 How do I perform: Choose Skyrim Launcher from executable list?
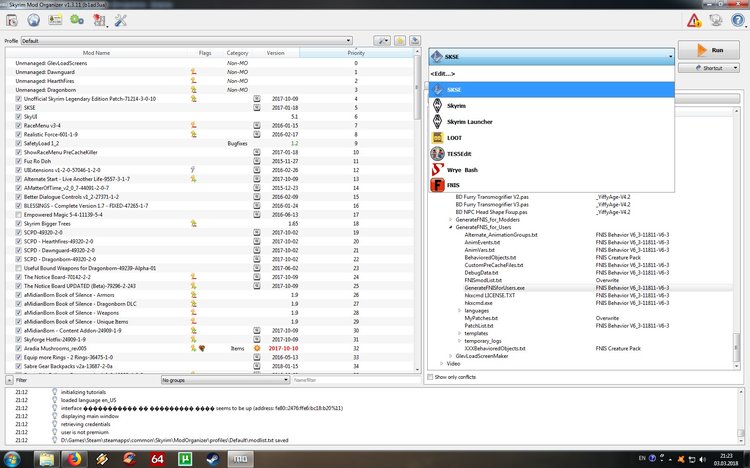coord(551,122)
